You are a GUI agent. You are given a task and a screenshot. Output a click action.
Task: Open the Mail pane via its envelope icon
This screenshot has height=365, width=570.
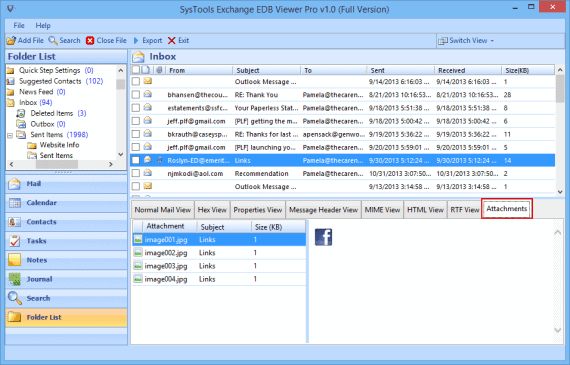click(15, 184)
